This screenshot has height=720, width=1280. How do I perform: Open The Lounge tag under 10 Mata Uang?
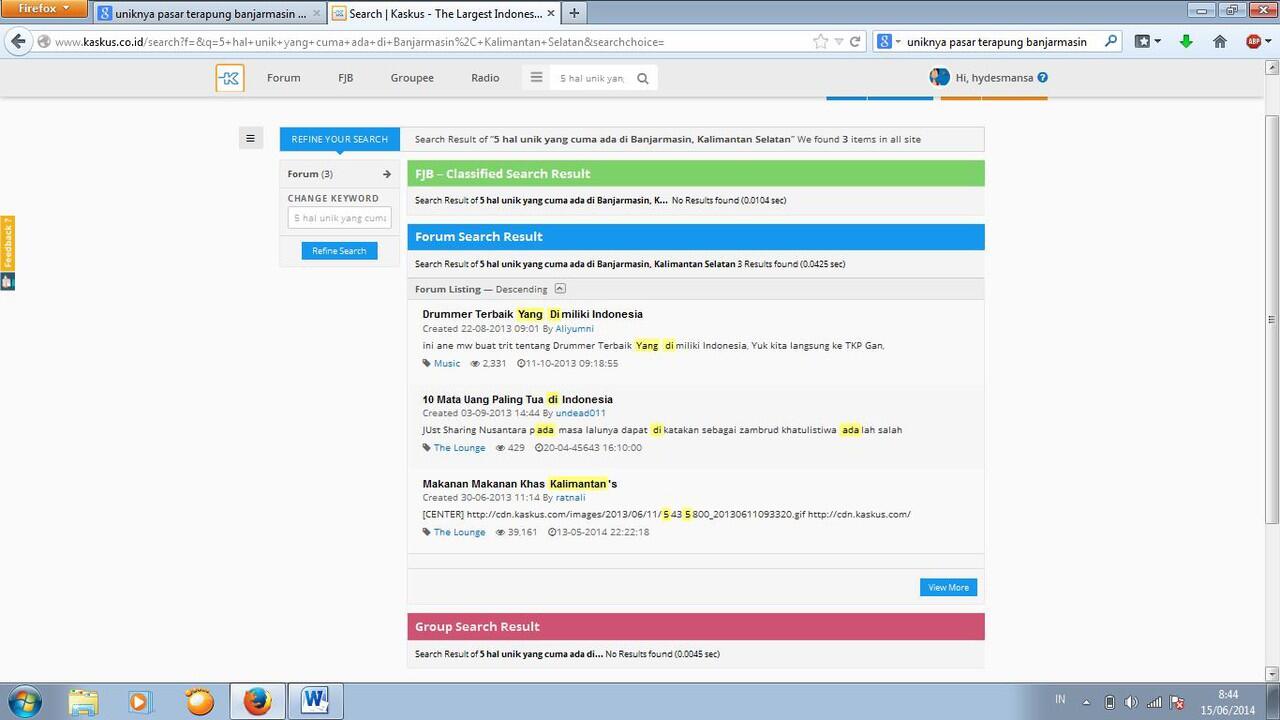(459, 448)
